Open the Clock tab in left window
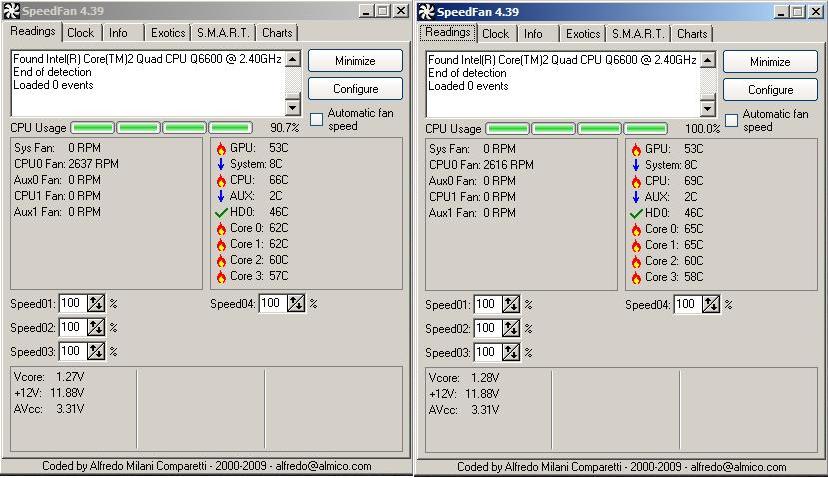828x478 pixels. click(81, 33)
